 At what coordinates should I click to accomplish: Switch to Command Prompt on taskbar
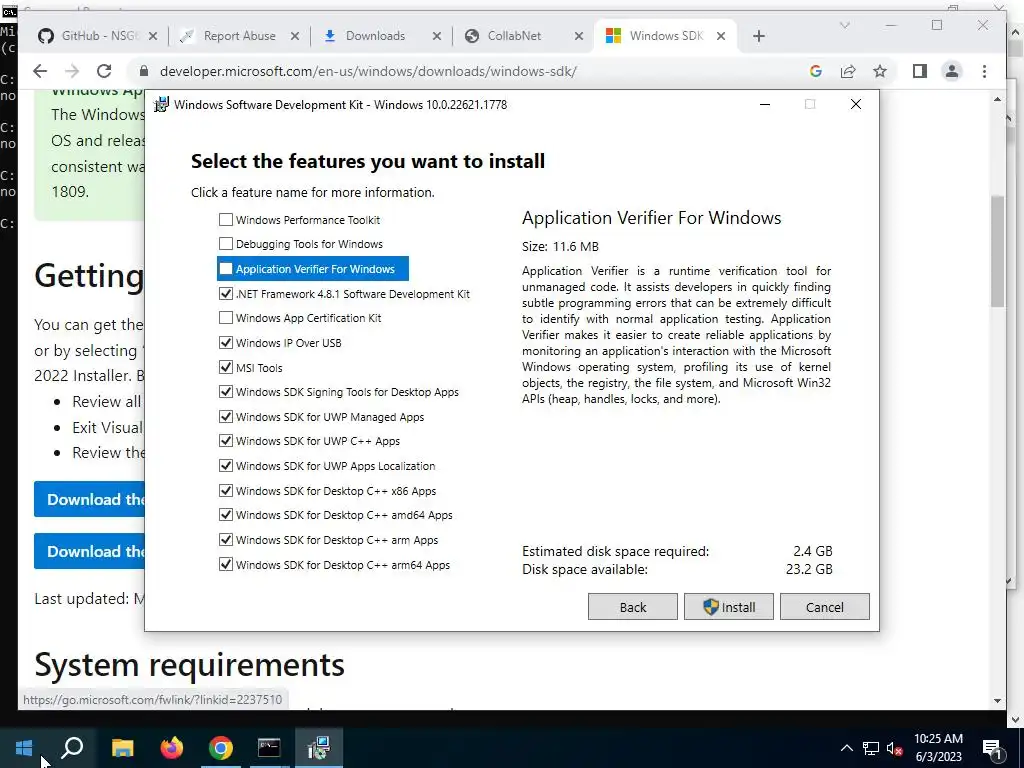coord(269,748)
